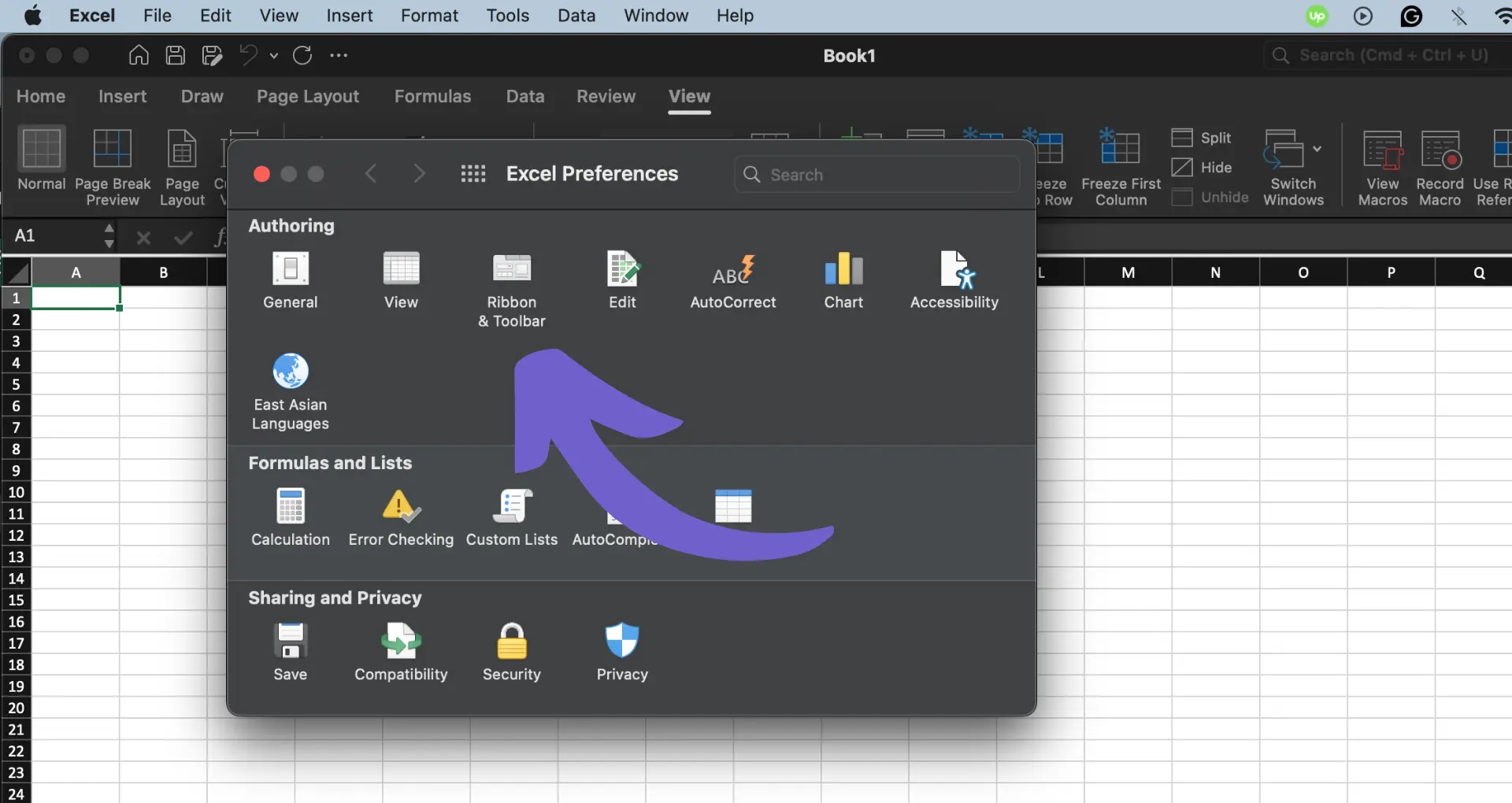The width and height of the screenshot is (1512, 803).
Task: Click Freeze First Column button
Action: pos(1121,168)
